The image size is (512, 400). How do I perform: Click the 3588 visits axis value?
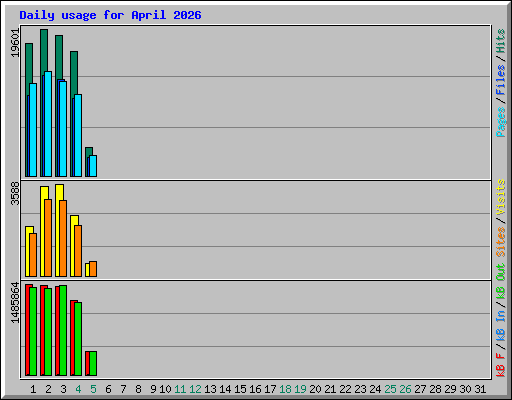[15, 194]
